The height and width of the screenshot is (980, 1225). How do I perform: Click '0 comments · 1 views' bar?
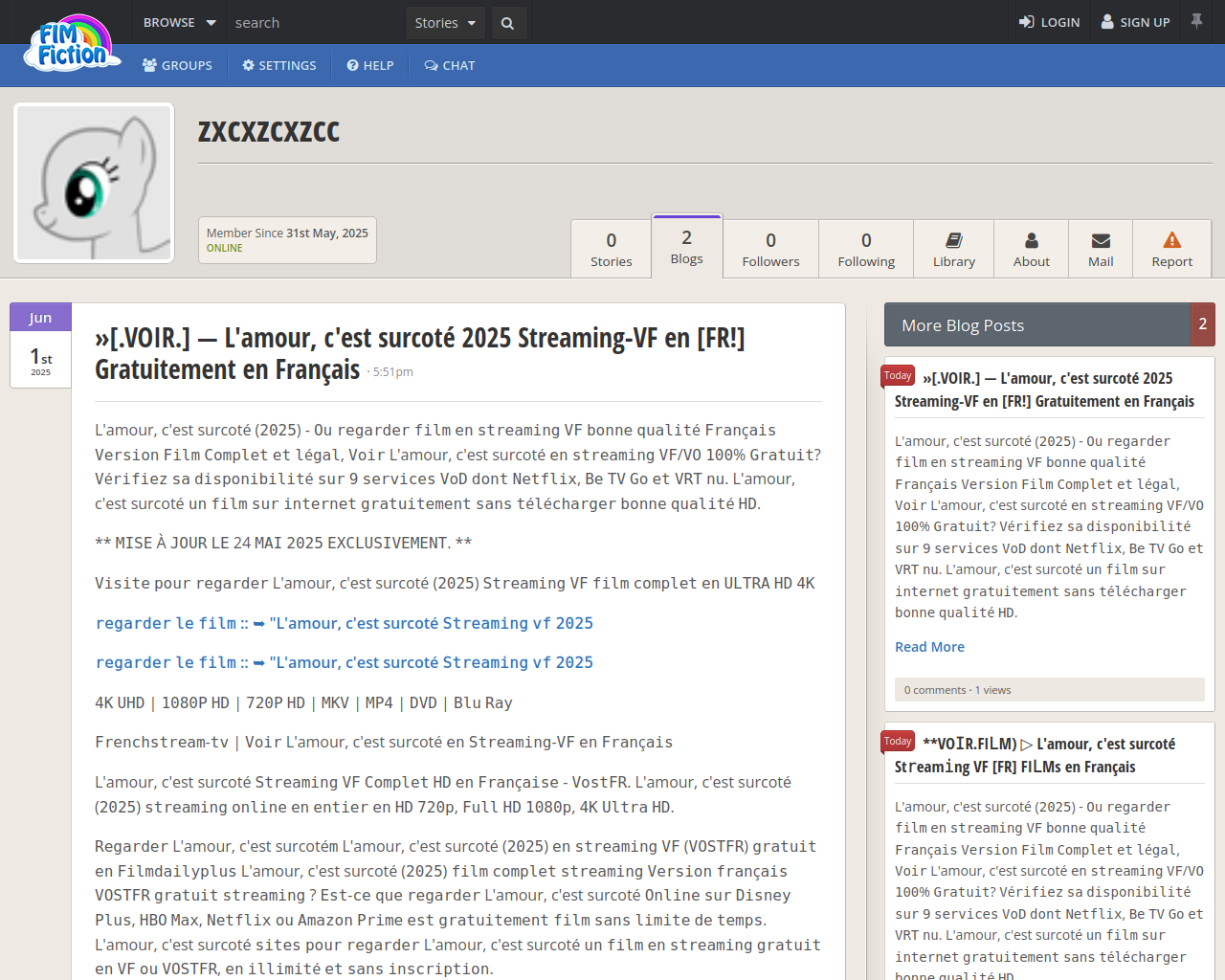click(x=1050, y=690)
